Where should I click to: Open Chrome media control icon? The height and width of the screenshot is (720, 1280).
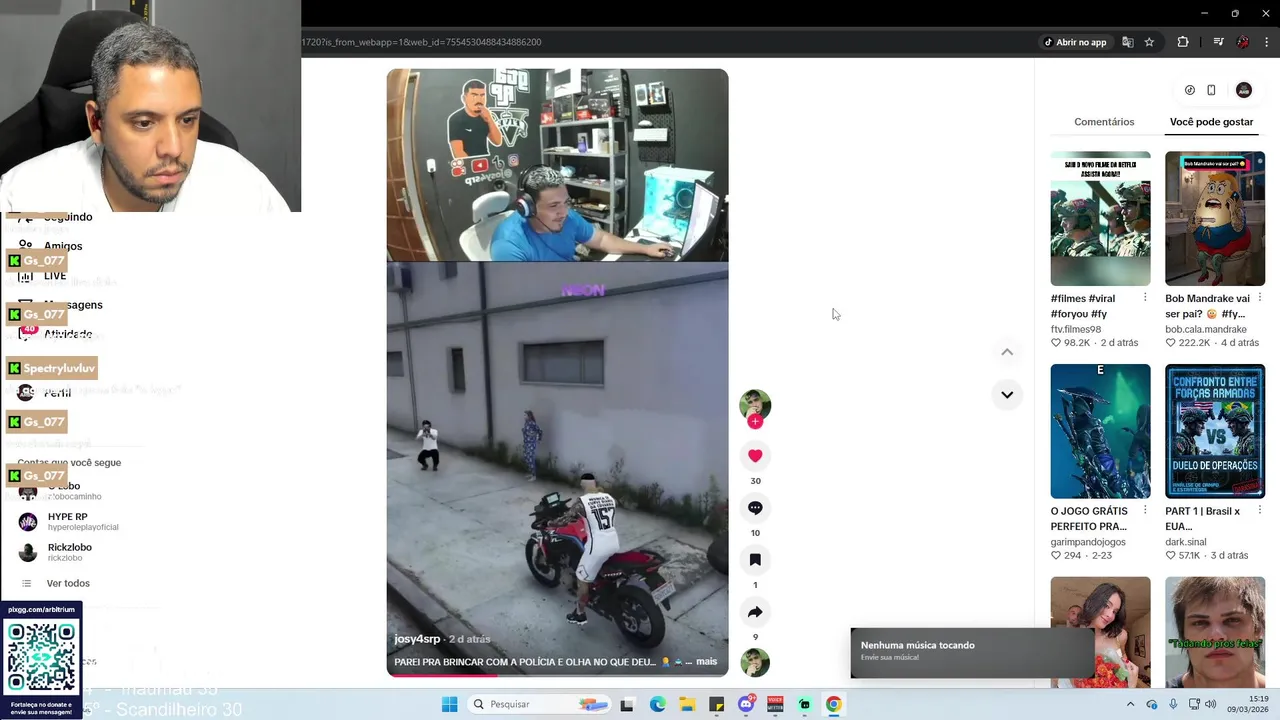(x=1218, y=42)
